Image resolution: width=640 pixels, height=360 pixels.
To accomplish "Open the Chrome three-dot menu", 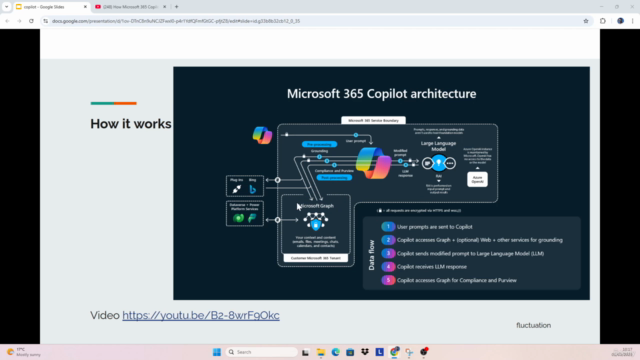I will 633,21.
